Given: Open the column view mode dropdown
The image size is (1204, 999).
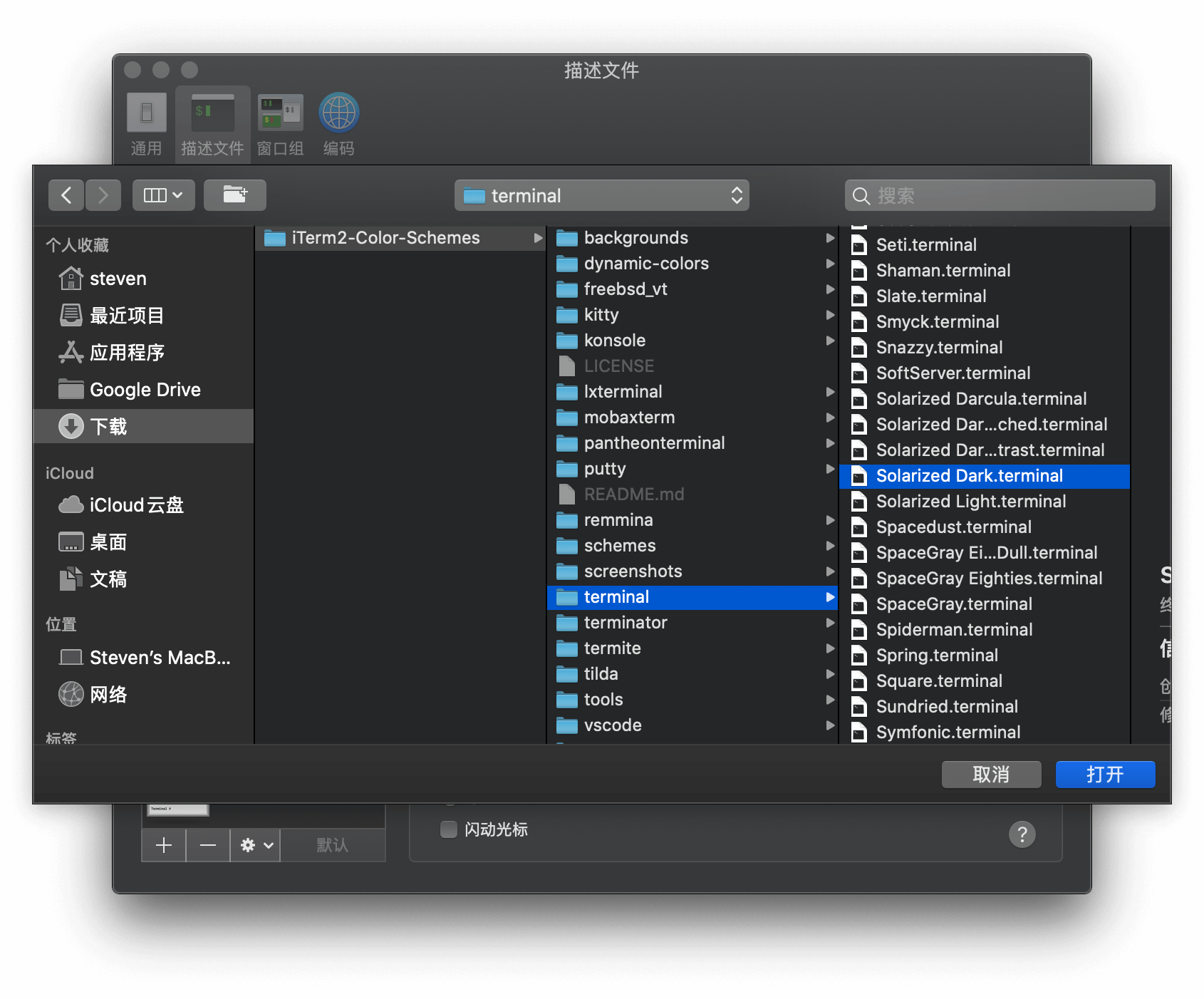Looking at the screenshot, I should 163,195.
